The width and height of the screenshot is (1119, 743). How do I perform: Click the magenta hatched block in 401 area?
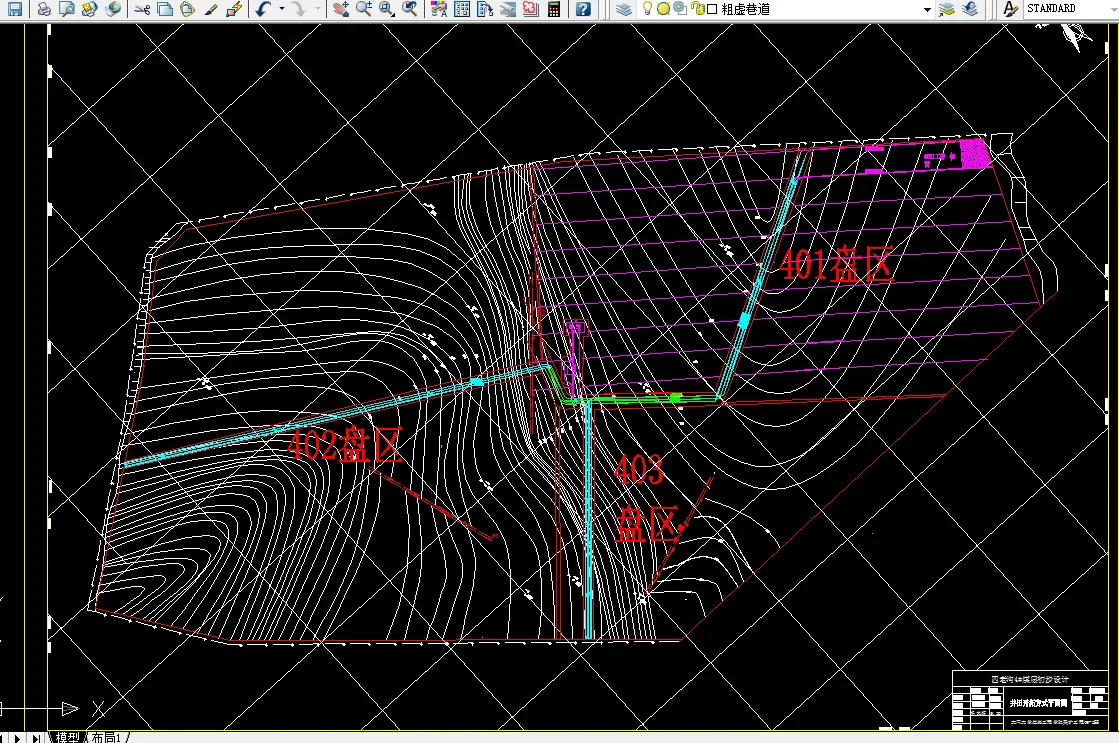pyautogui.click(x=975, y=153)
